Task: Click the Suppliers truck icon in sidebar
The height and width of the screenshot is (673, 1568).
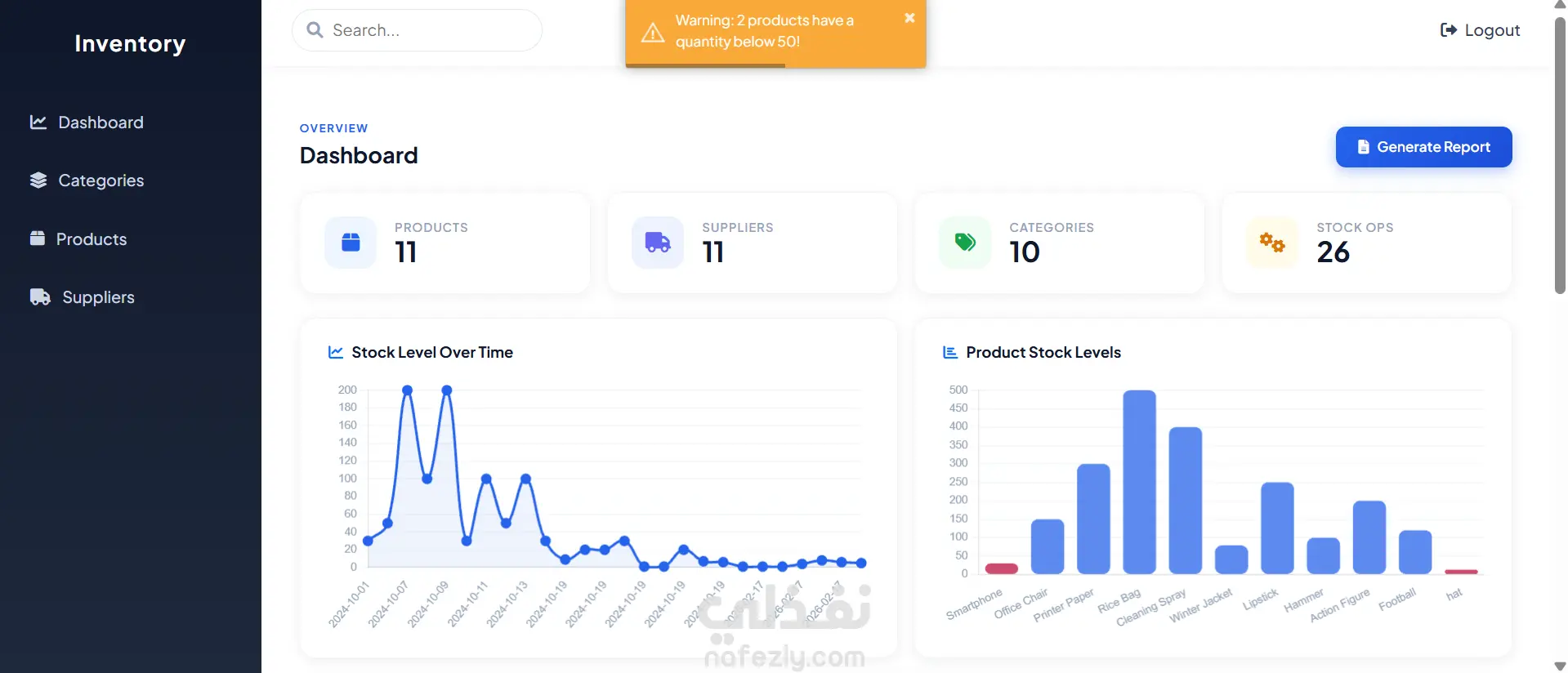Action: point(40,297)
